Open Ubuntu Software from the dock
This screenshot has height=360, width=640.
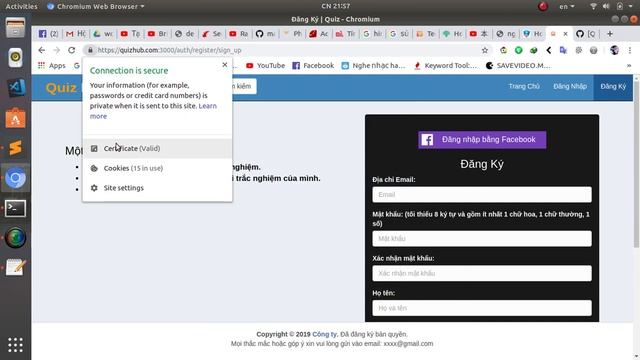point(16,118)
